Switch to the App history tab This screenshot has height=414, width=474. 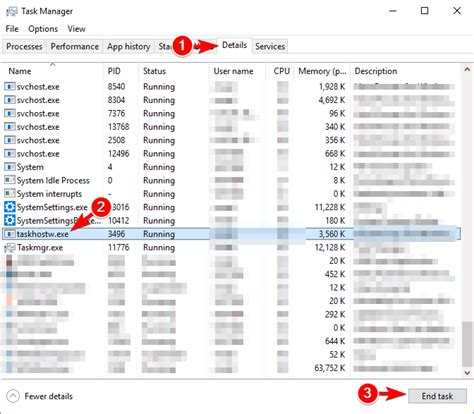click(129, 46)
